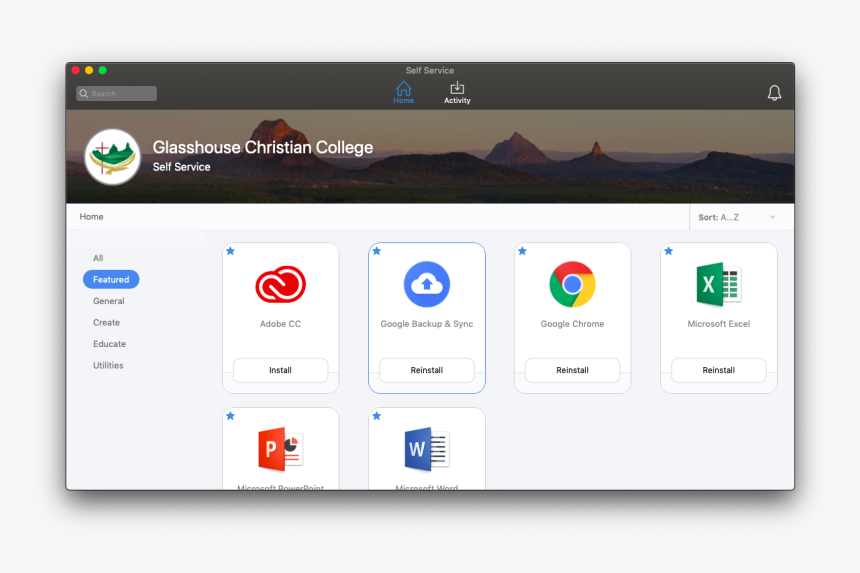The image size is (860, 573).
Task: Focus the Search input field
Action: click(116, 94)
